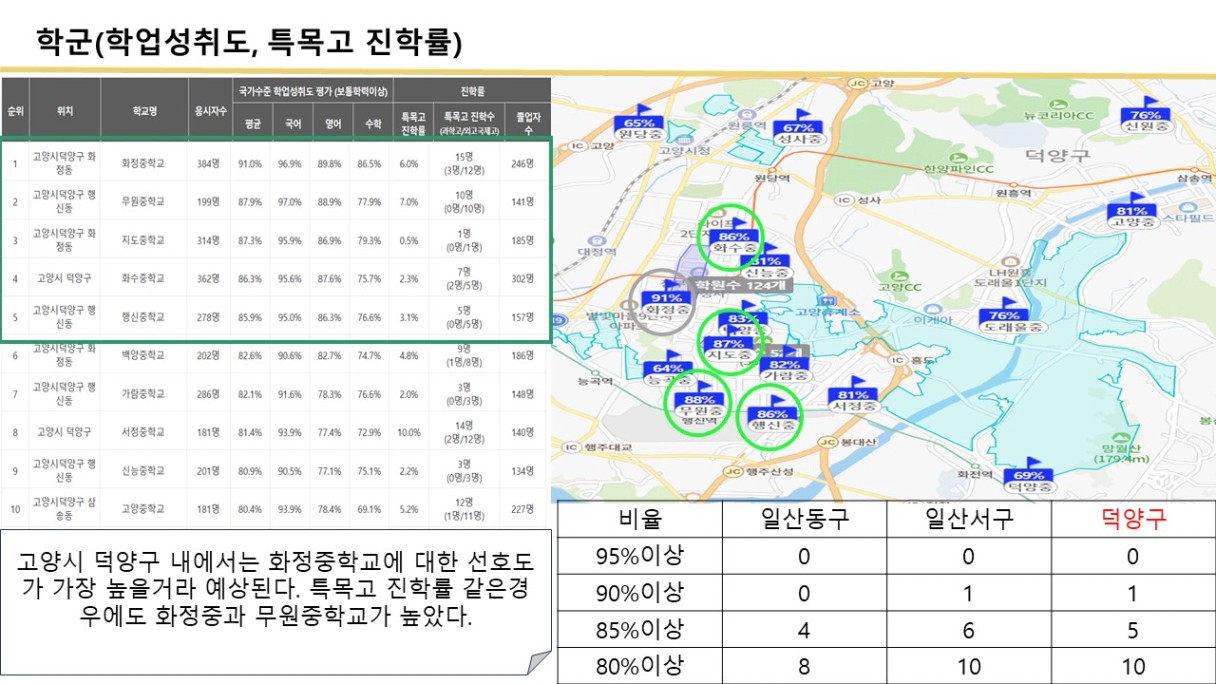Select the 무원중학교 table cell
Viewport: 1216px width, 684px height.
click(x=144, y=201)
